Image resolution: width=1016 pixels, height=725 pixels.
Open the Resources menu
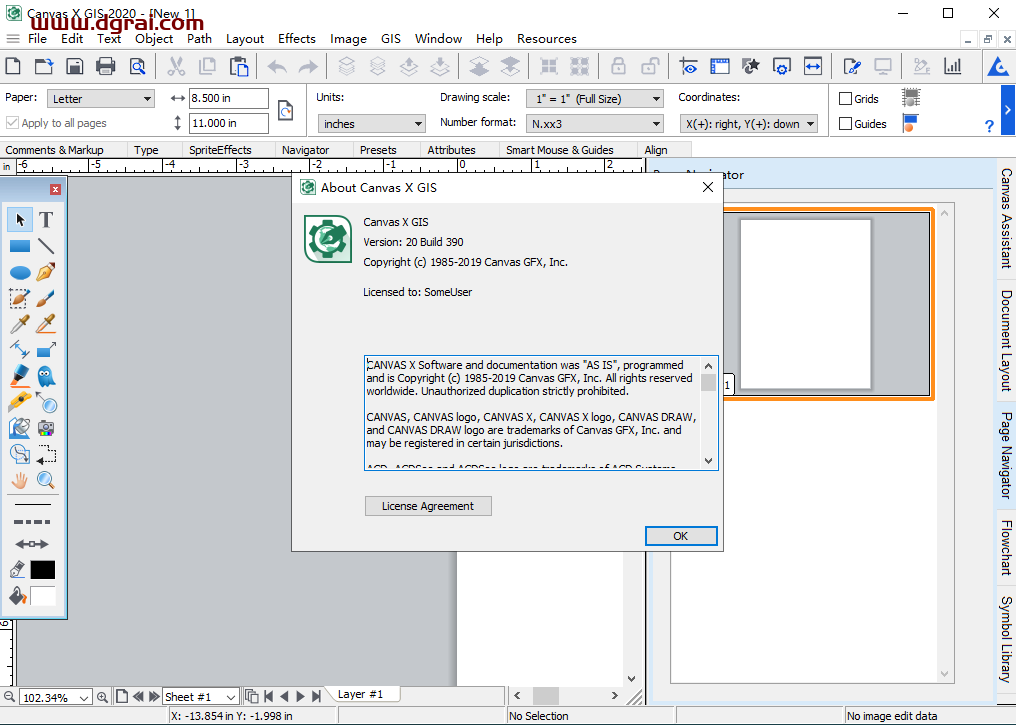547,39
